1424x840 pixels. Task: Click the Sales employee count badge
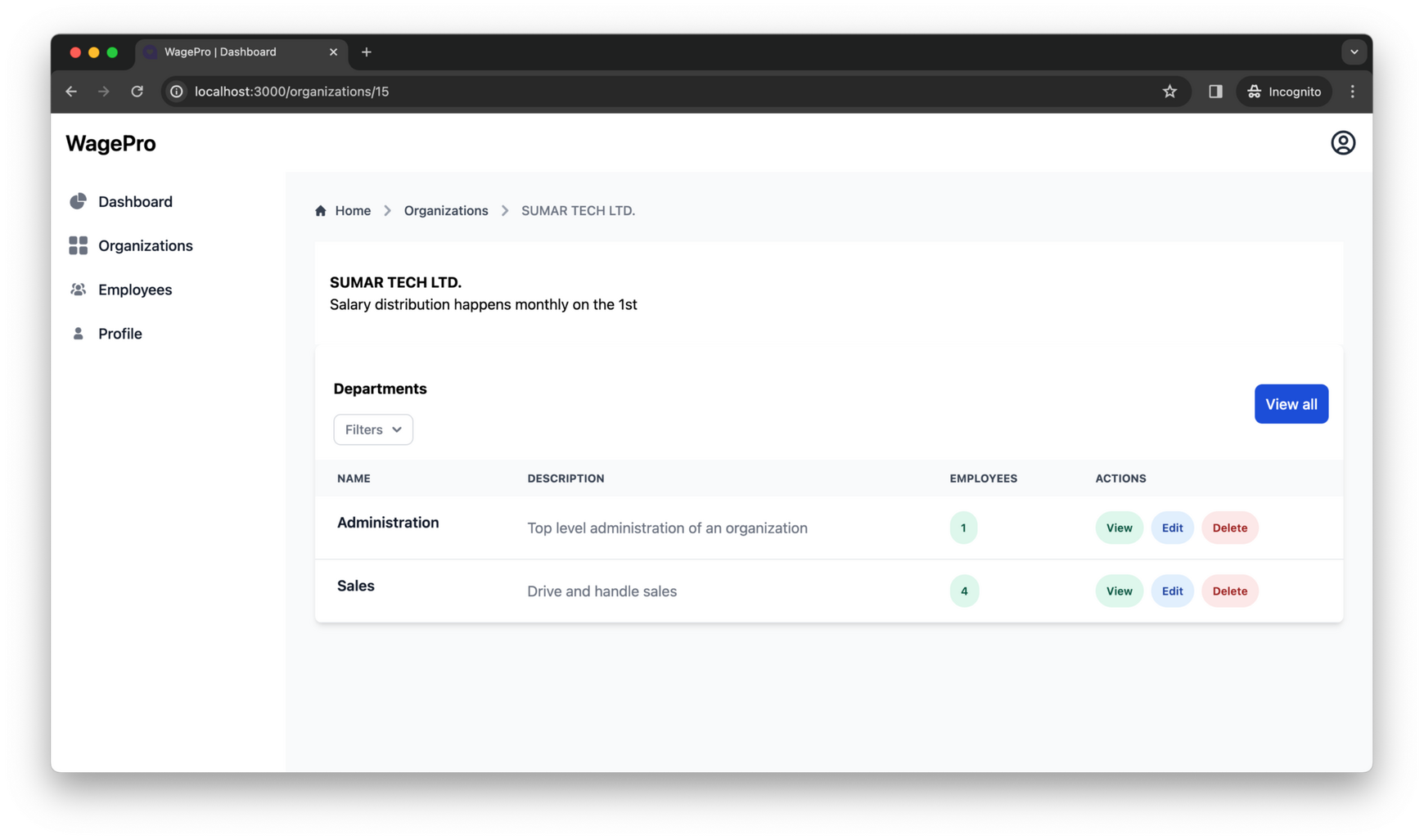(x=964, y=591)
